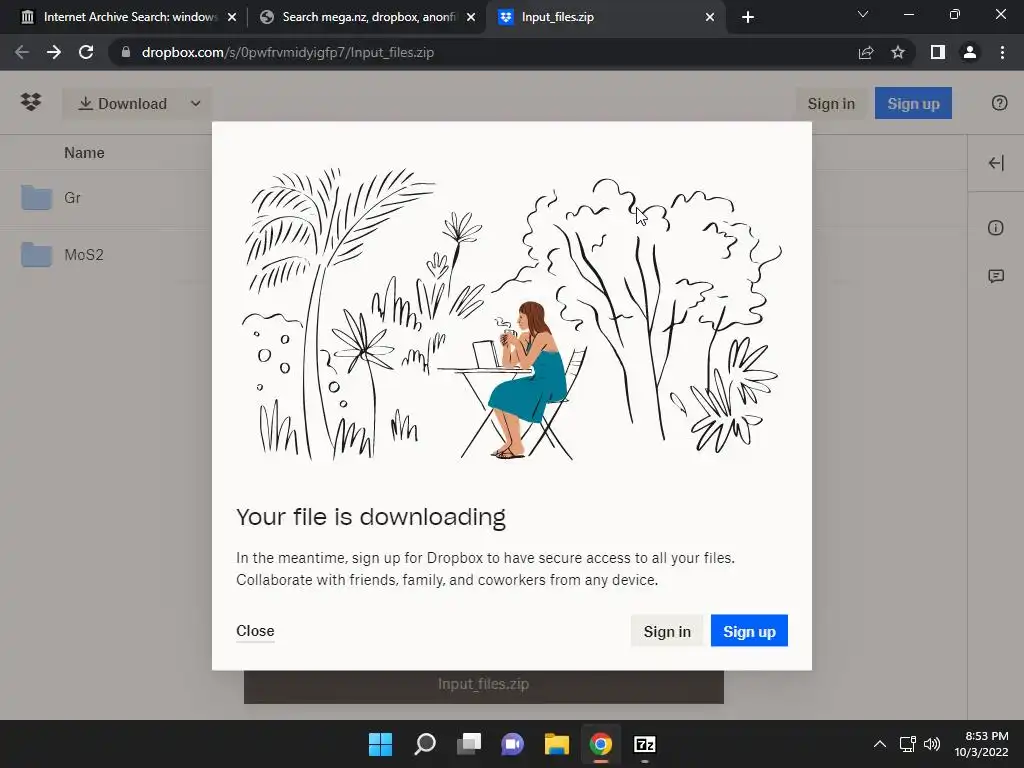This screenshot has width=1024, height=768.
Task: View site information lock icon
Action: (125, 52)
